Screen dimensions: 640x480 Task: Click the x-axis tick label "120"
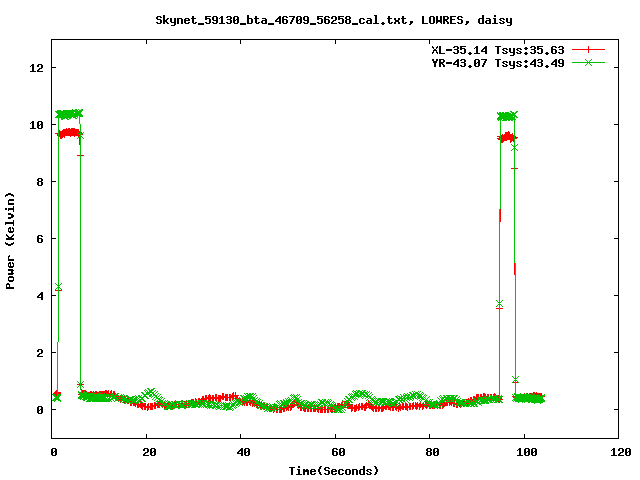[621, 452]
